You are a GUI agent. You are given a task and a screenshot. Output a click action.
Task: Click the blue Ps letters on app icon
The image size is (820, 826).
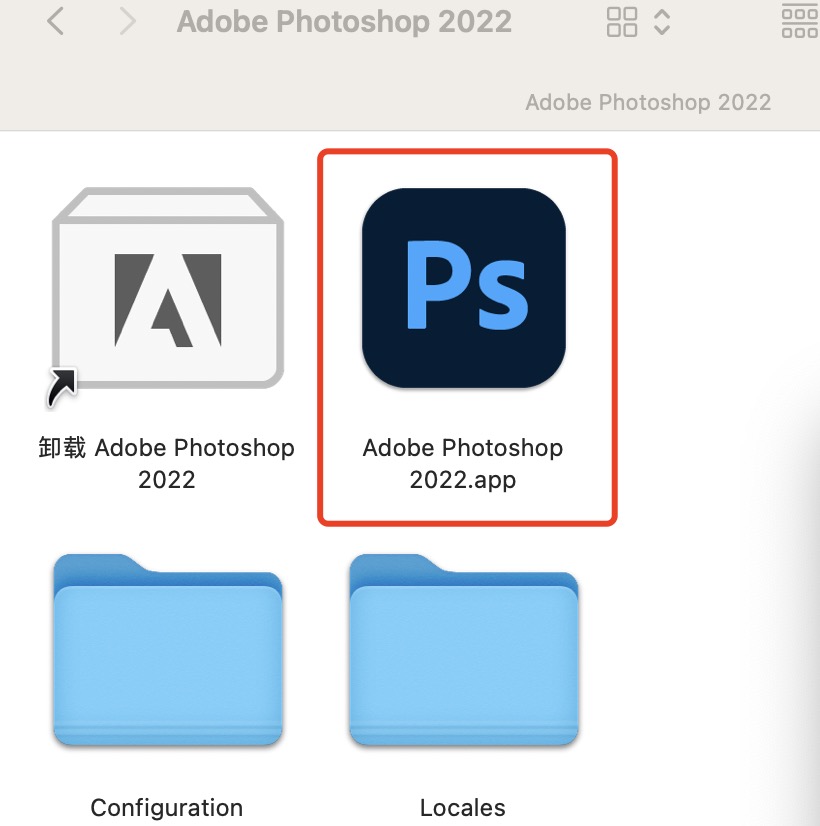click(465, 288)
